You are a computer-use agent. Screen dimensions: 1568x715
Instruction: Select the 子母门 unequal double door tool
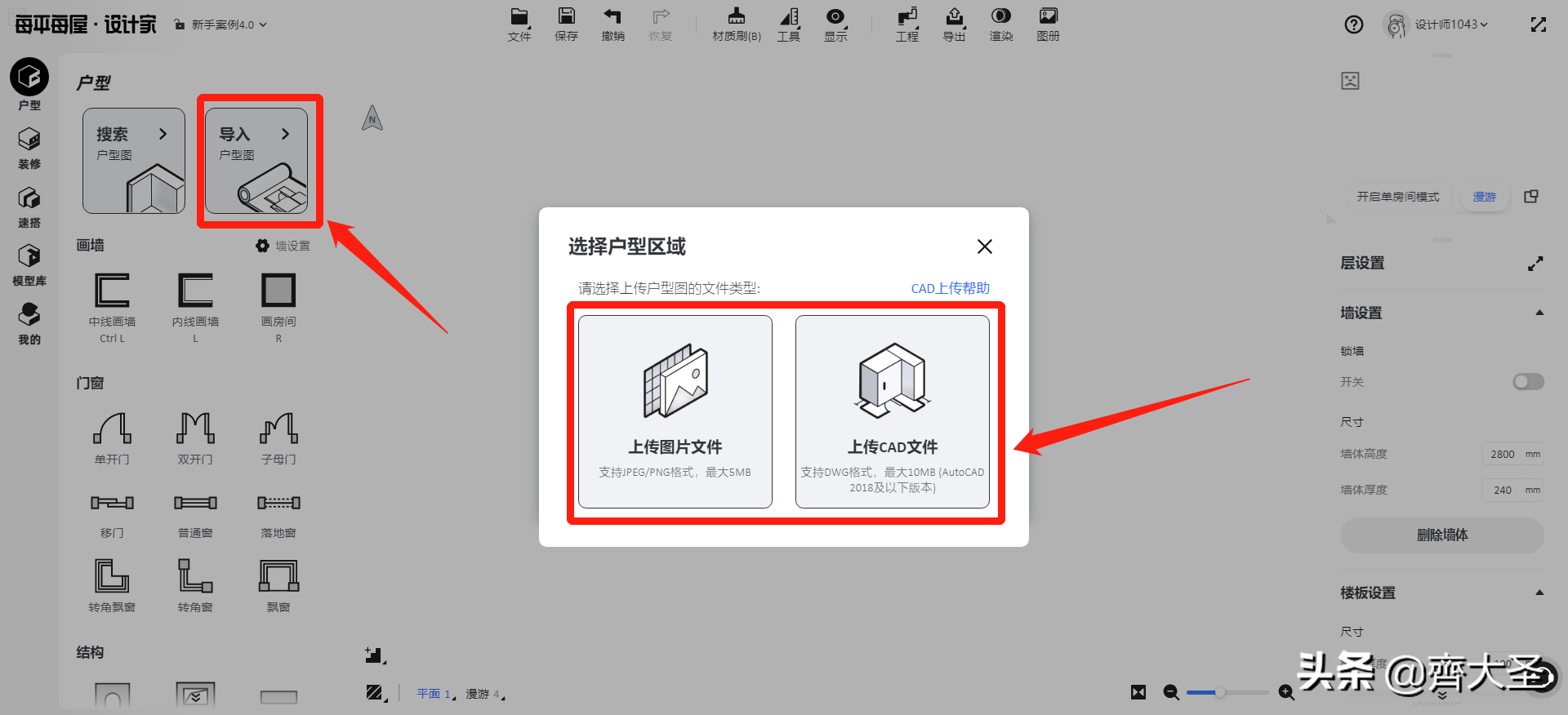[x=278, y=438]
